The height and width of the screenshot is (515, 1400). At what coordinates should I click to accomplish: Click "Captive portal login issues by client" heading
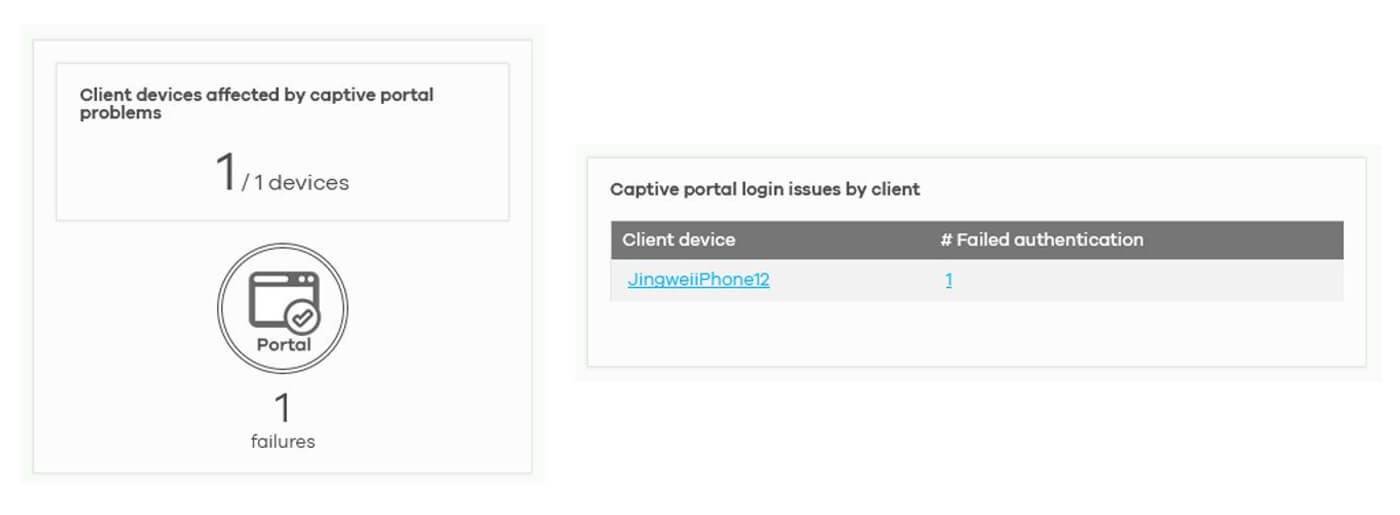click(765, 189)
